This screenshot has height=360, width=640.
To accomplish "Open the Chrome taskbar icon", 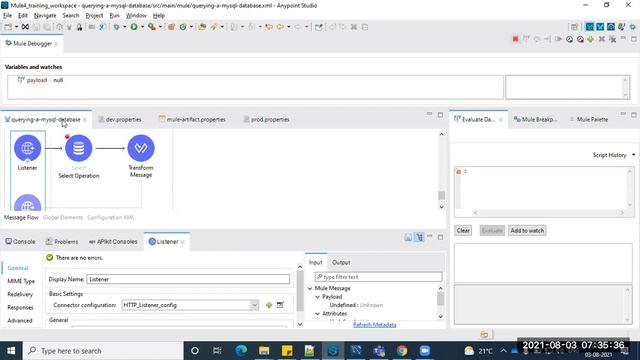I will tap(402, 351).
